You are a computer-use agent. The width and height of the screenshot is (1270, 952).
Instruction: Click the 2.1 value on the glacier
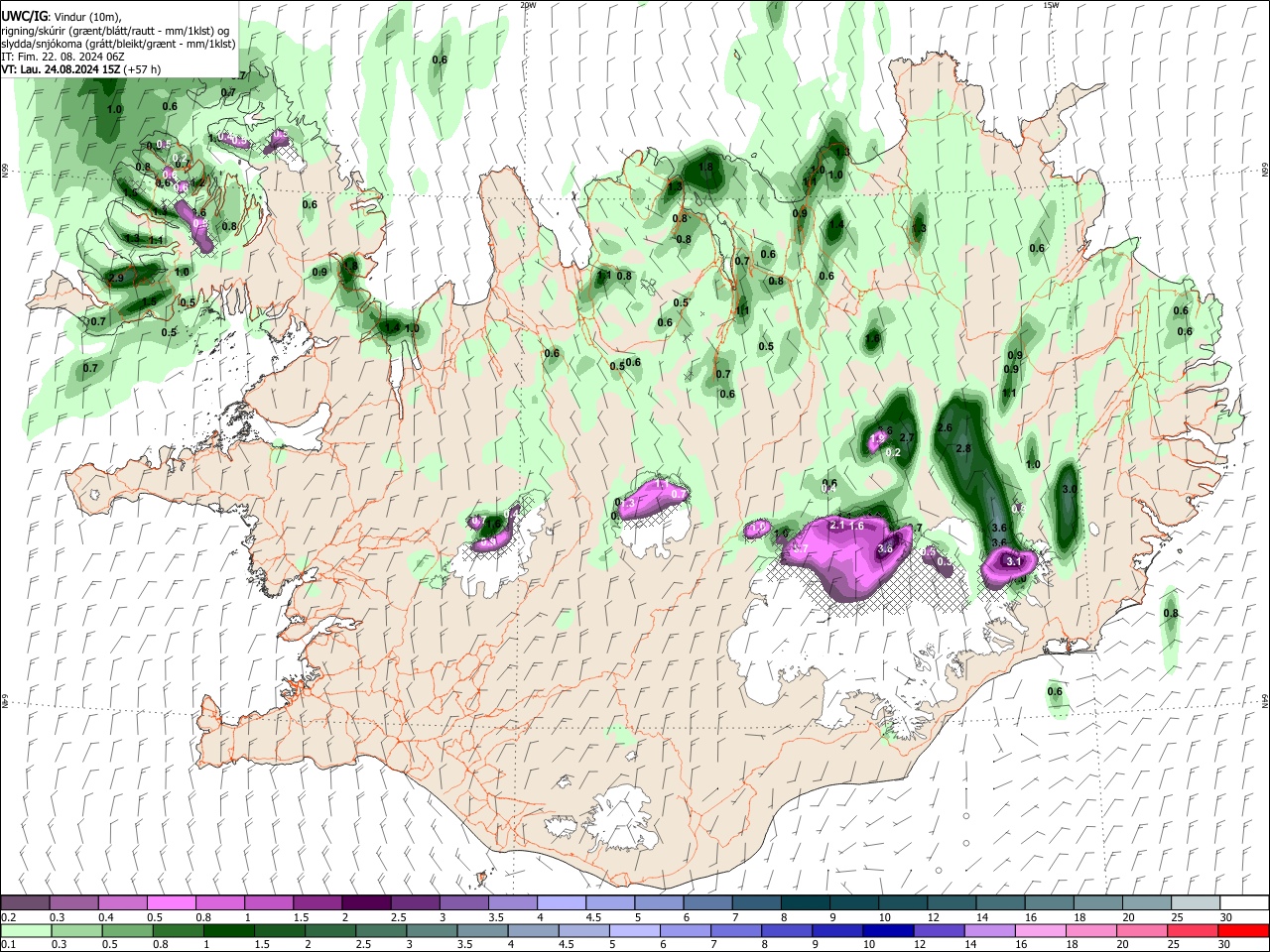[x=835, y=525]
